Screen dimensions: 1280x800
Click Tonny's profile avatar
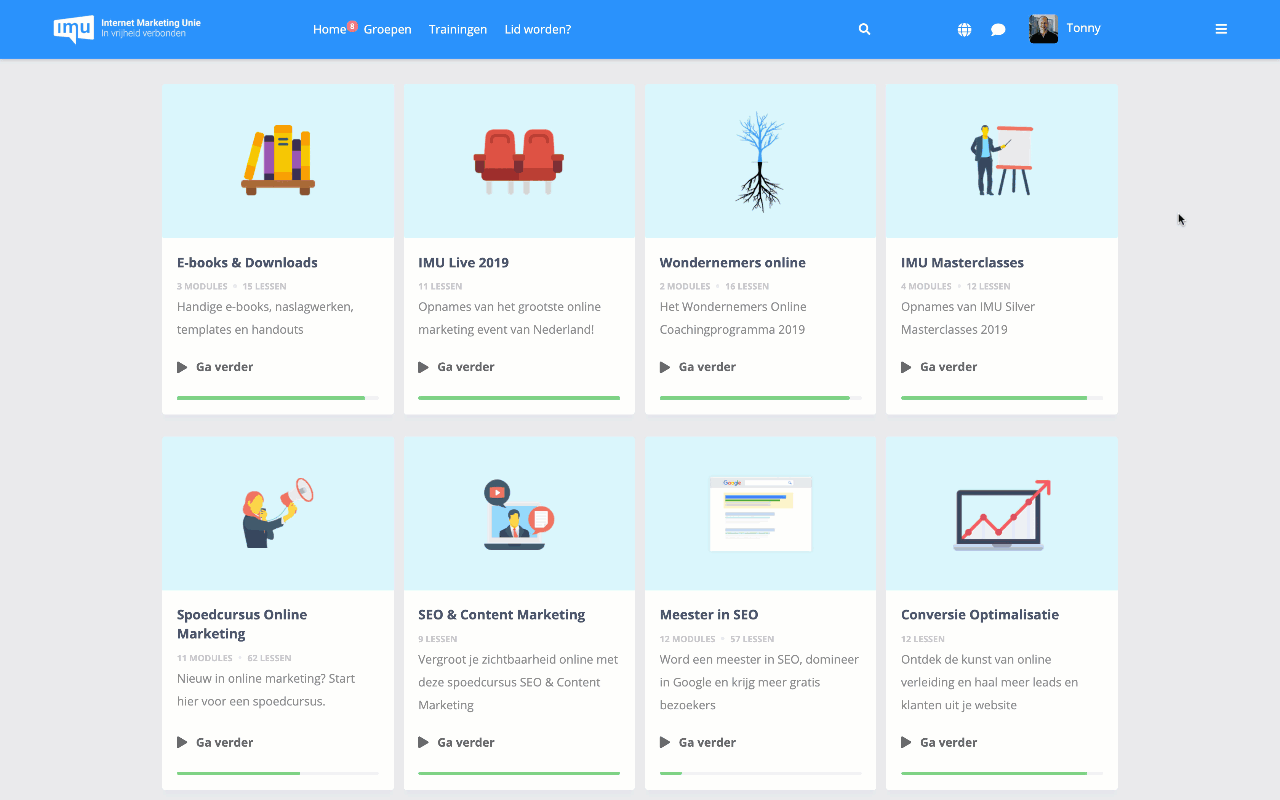tap(1044, 29)
